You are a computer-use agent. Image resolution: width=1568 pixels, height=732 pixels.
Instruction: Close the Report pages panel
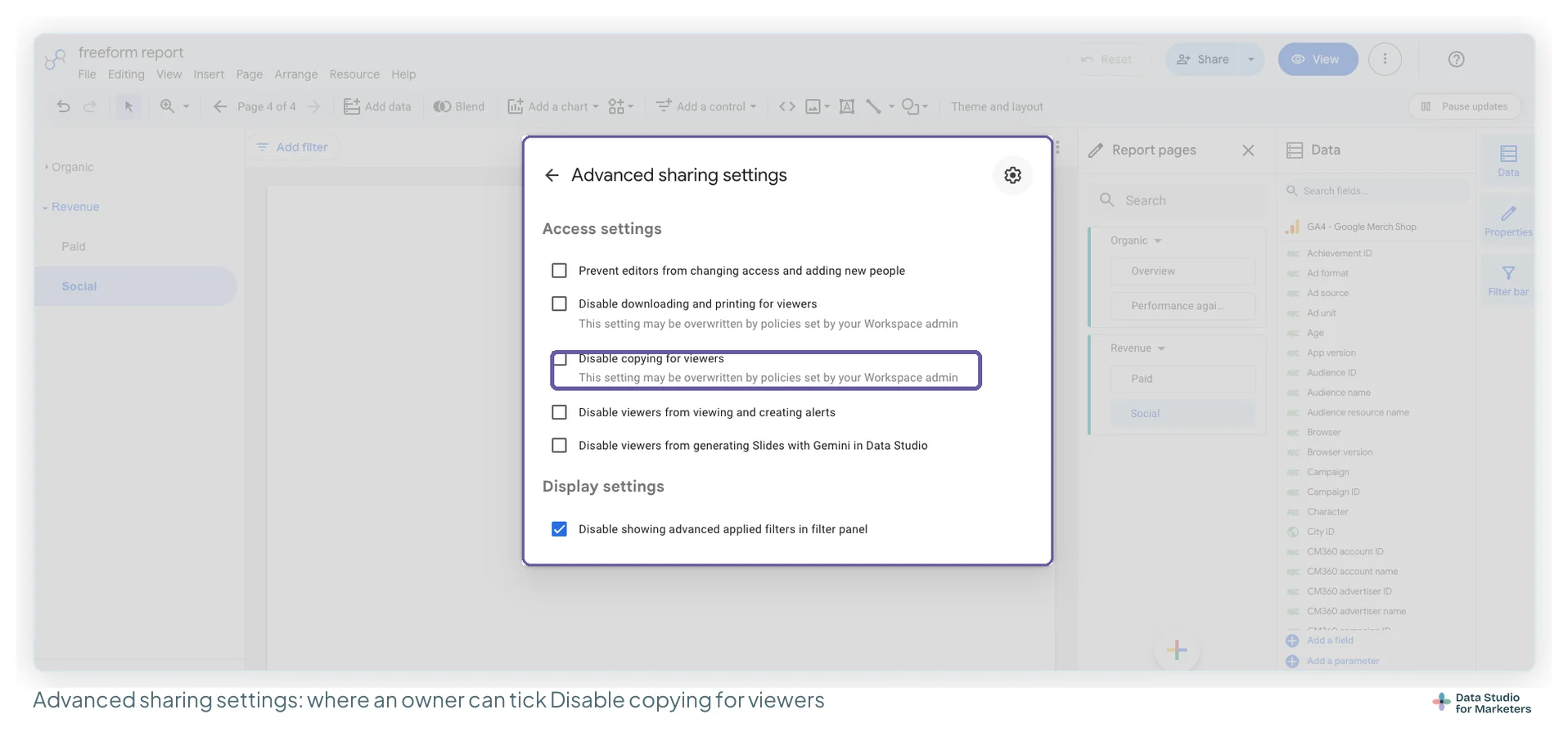point(1248,150)
